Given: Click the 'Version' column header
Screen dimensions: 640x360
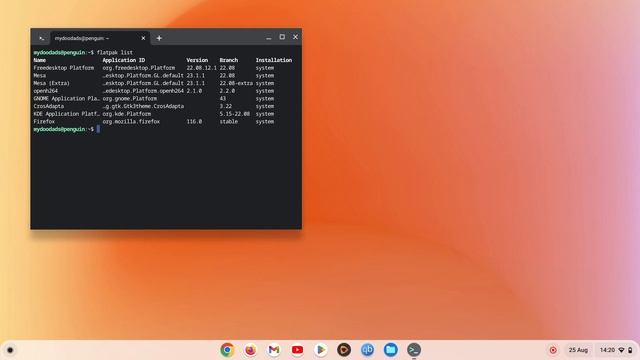Looking at the screenshot, I should [197, 60].
